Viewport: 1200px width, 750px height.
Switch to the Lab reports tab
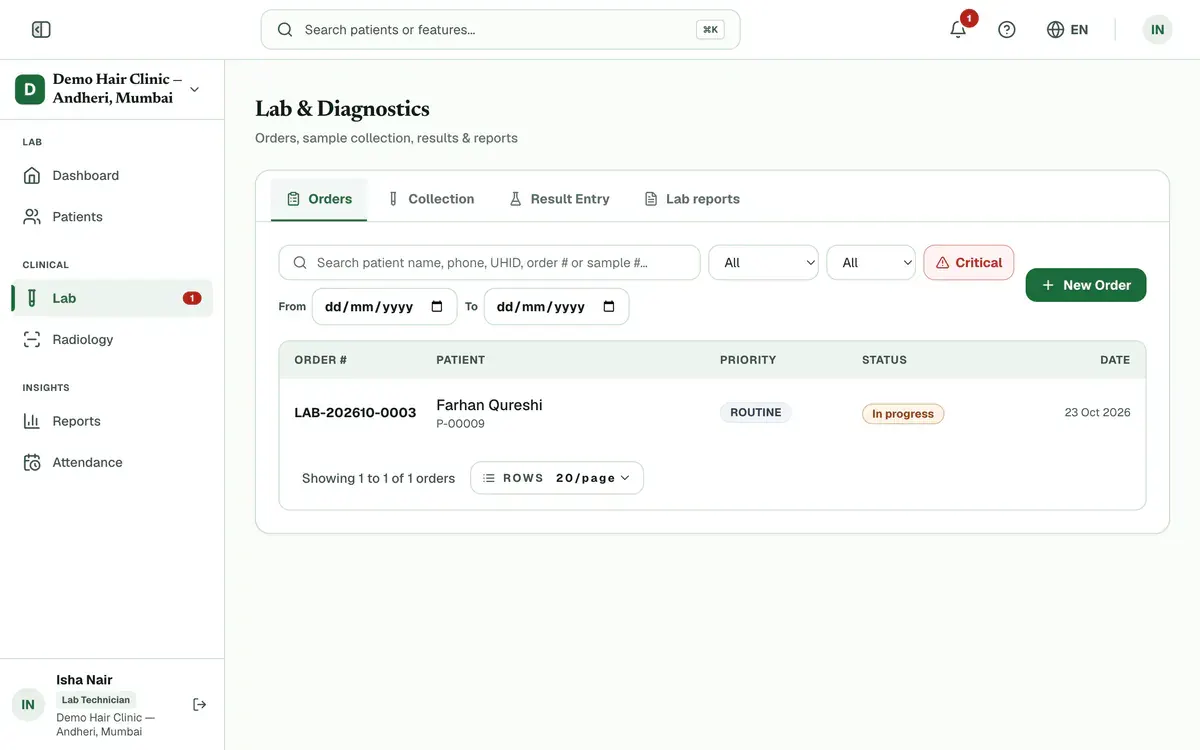tap(692, 199)
